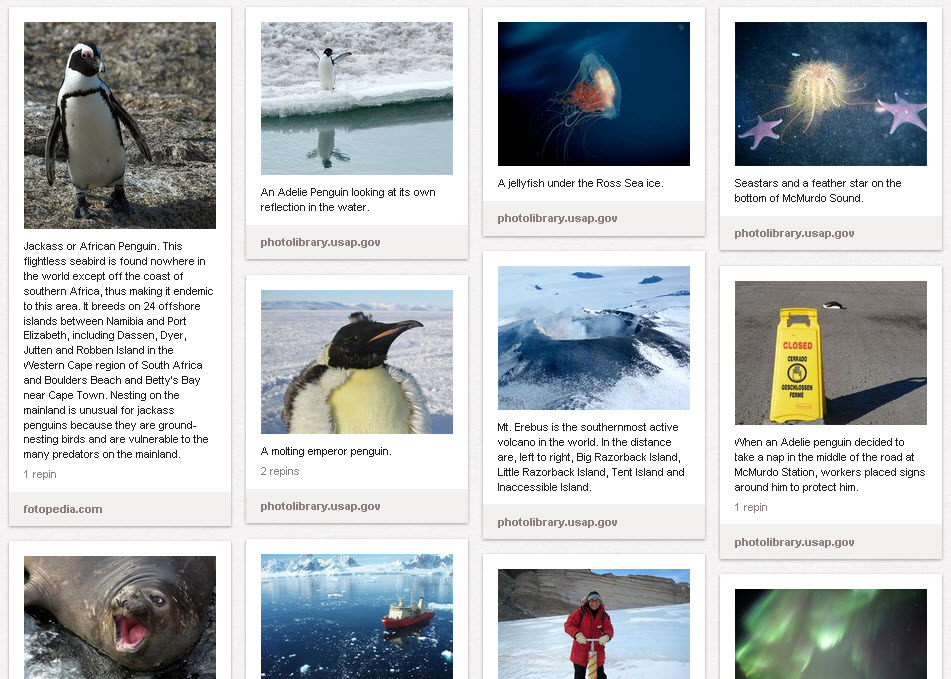Visit fotopedia.com source link
951x679 pixels.
pos(62,509)
